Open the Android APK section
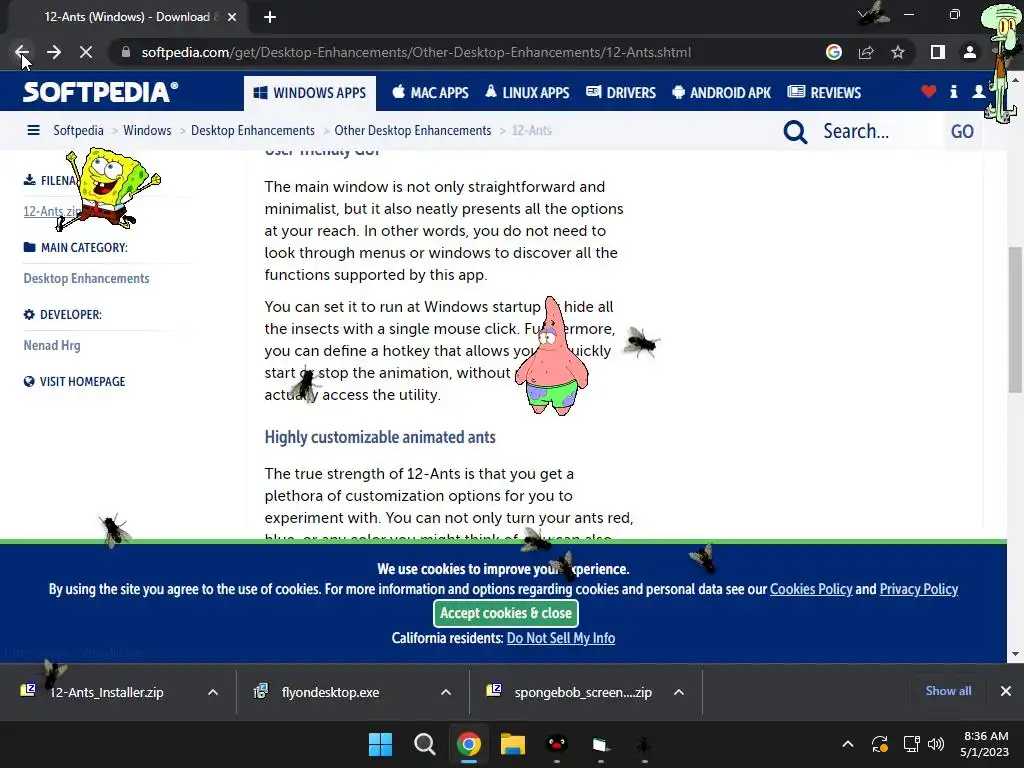Screen dimensions: 1024x768 [722, 93]
